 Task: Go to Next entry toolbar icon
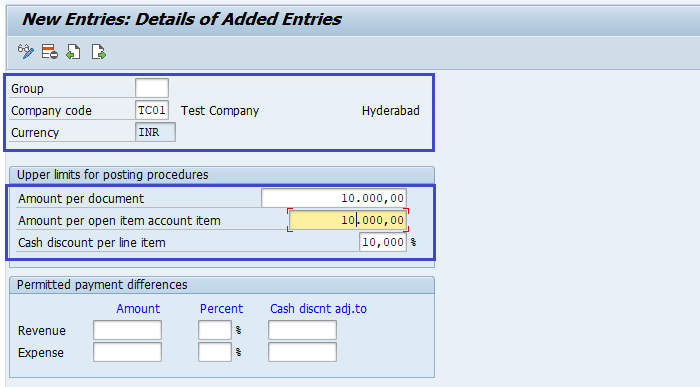pos(98,52)
